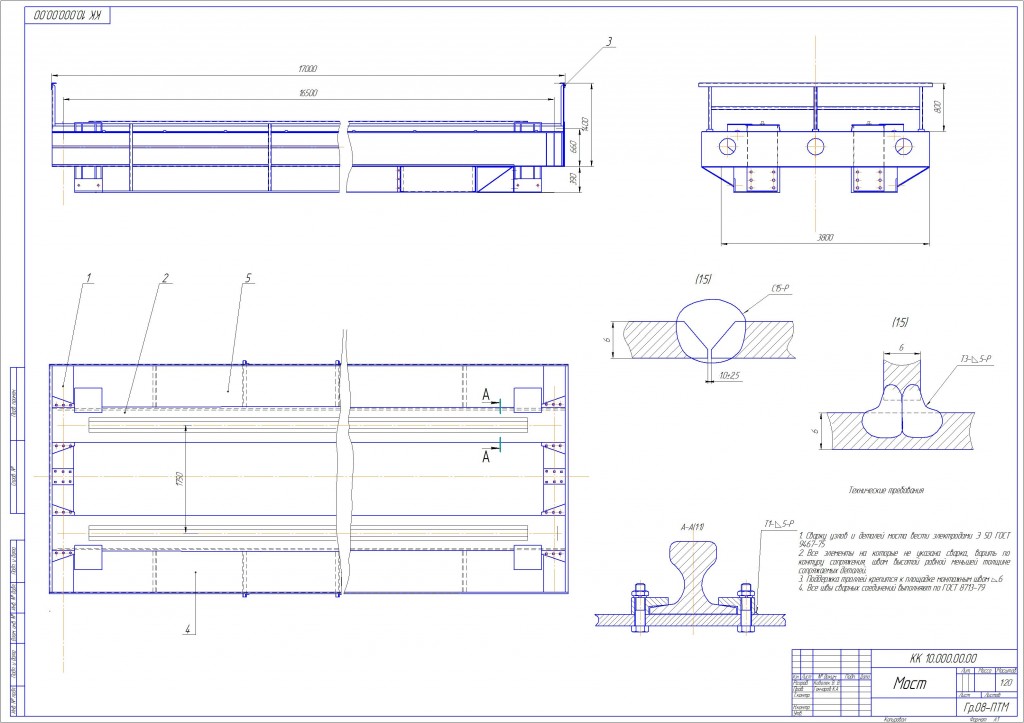Select the Т3 weld designation label

[976, 359]
